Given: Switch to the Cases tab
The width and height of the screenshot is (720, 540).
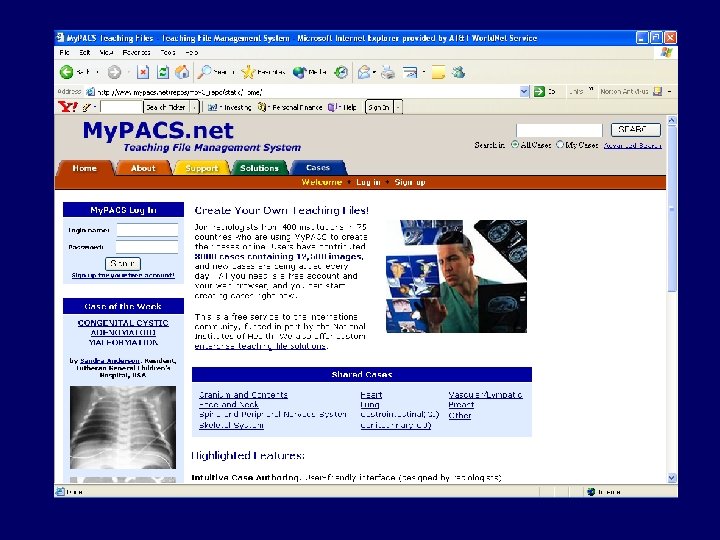Looking at the screenshot, I should click(x=318, y=168).
